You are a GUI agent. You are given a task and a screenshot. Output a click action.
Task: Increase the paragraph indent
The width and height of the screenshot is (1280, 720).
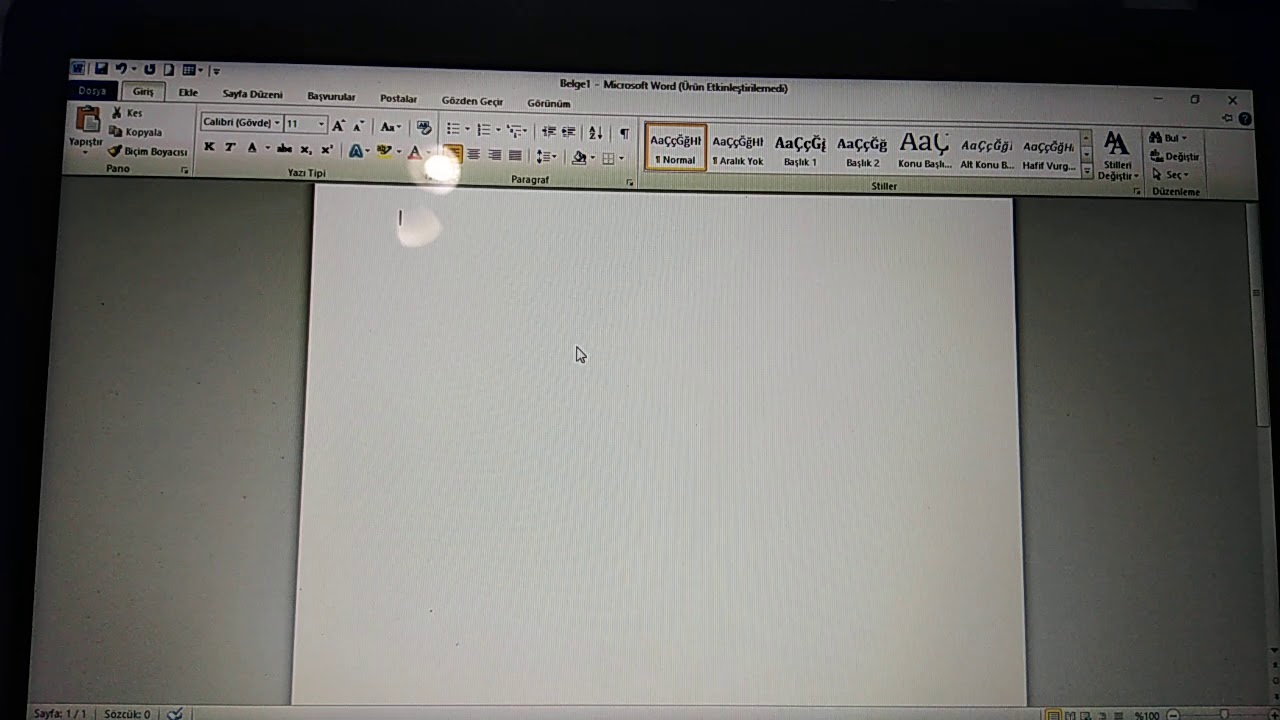[x=569, y=131]
